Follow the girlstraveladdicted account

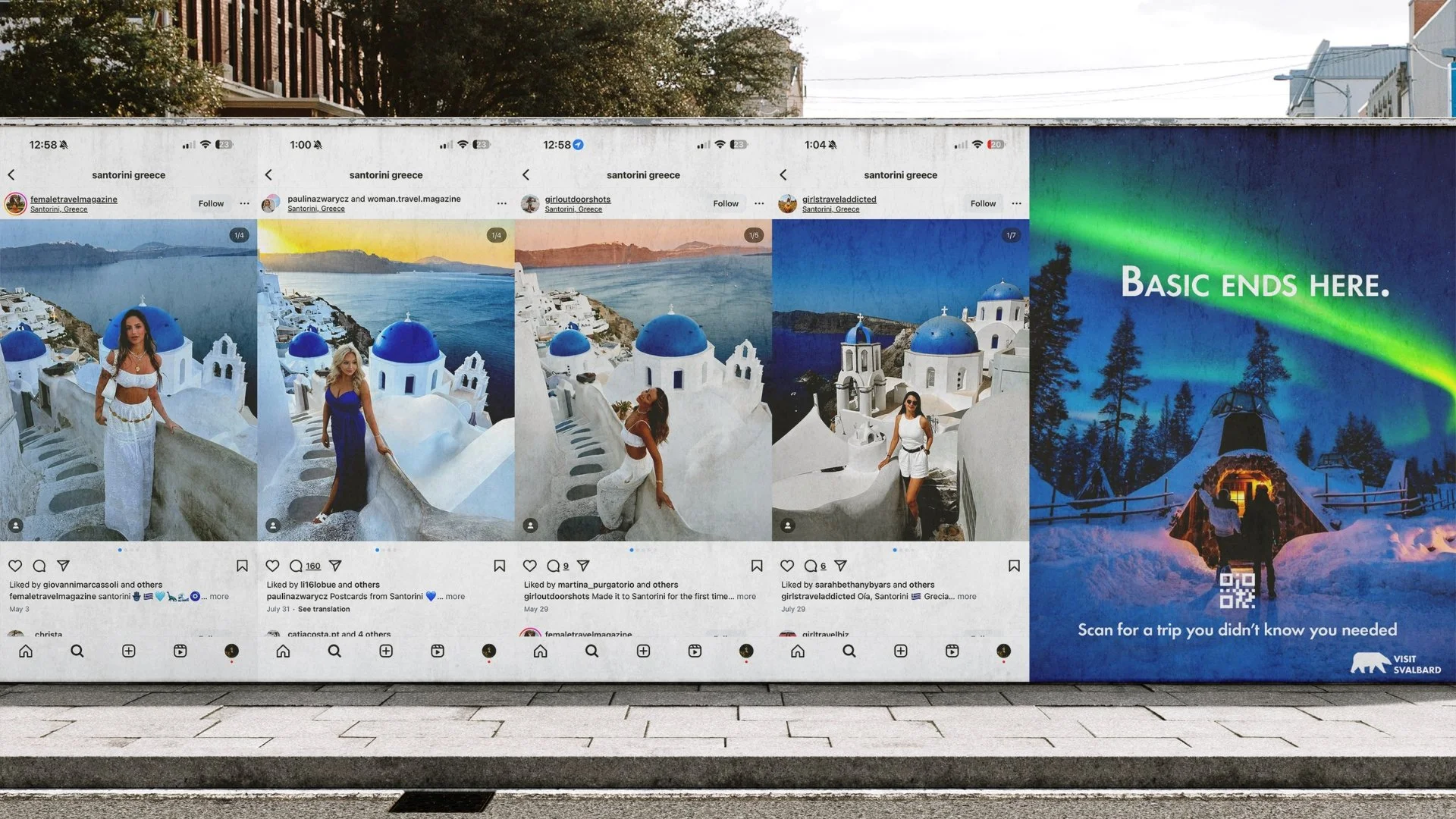pos(983,203)
